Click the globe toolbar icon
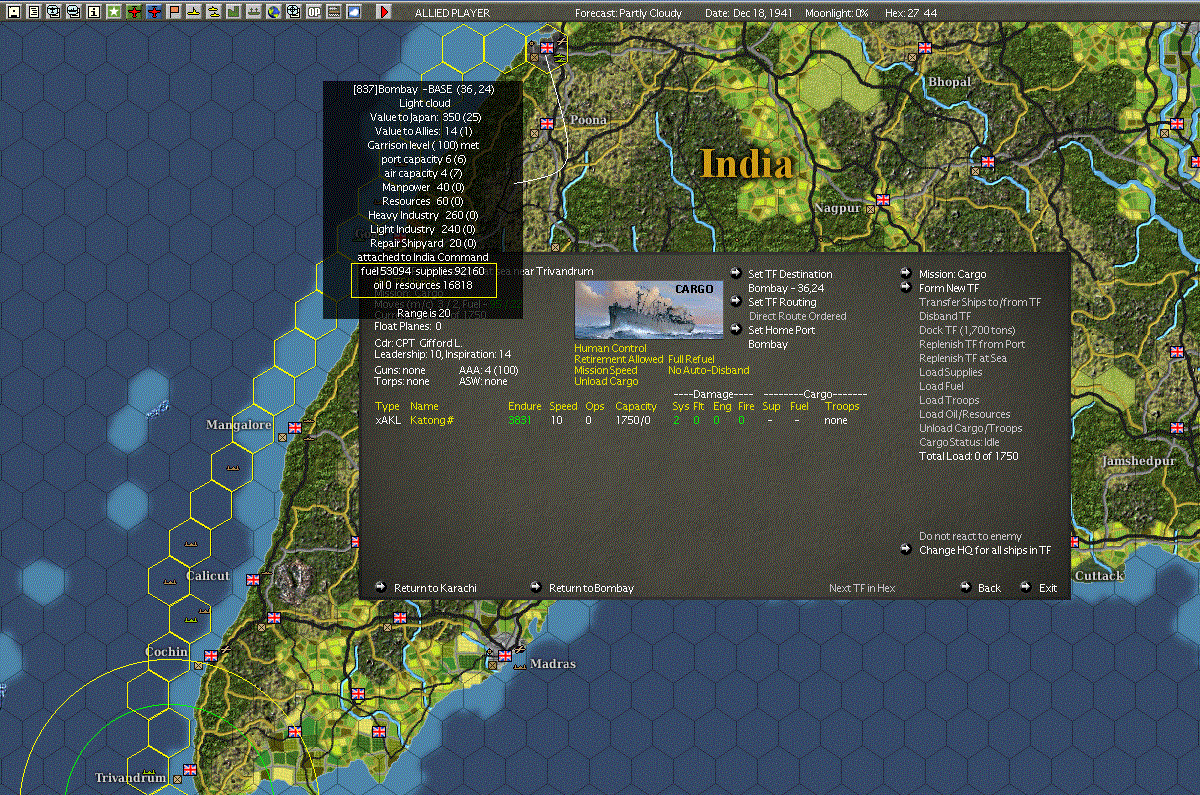This screenshot has width=1200, height=795. pyautogui.click(x=274, y=12)
